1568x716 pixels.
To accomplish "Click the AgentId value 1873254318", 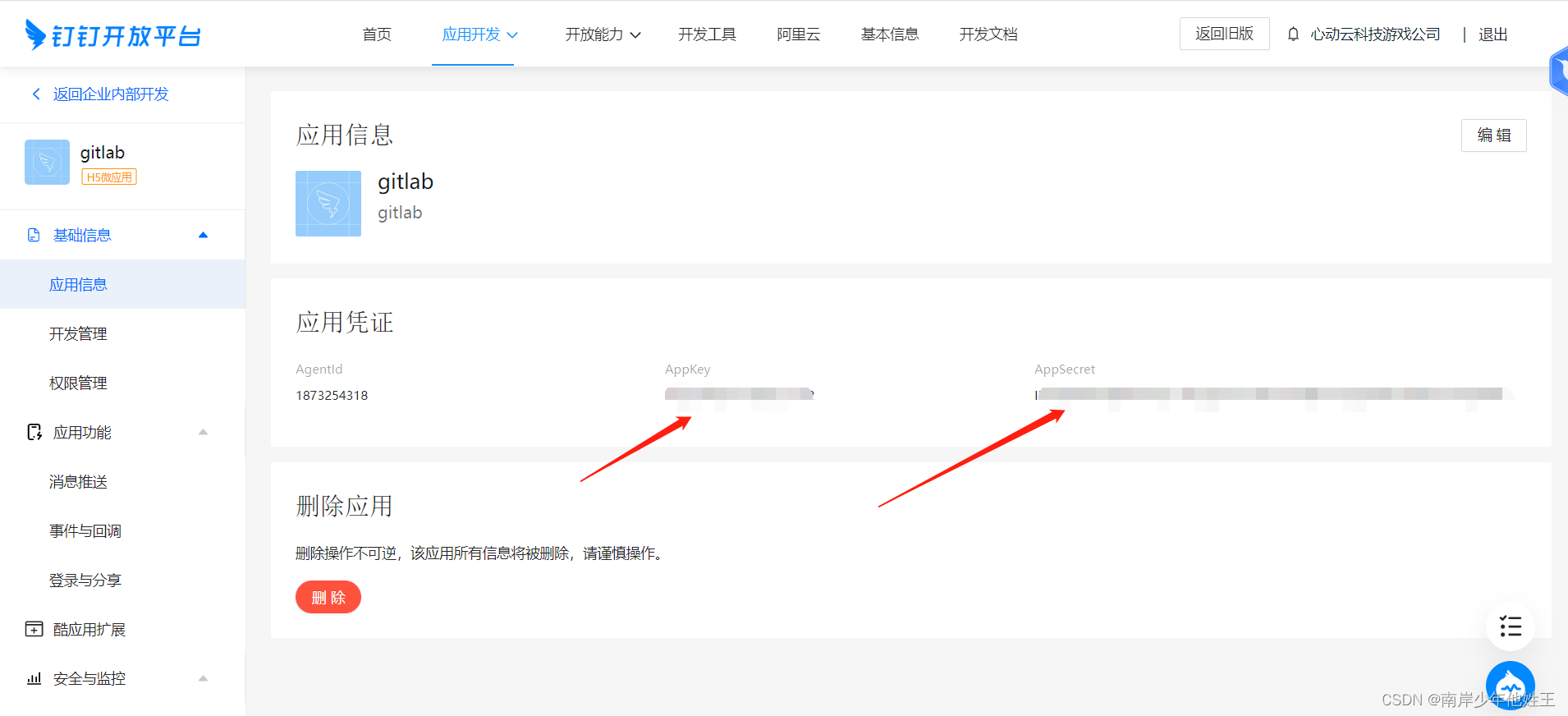I will [332, 395].
